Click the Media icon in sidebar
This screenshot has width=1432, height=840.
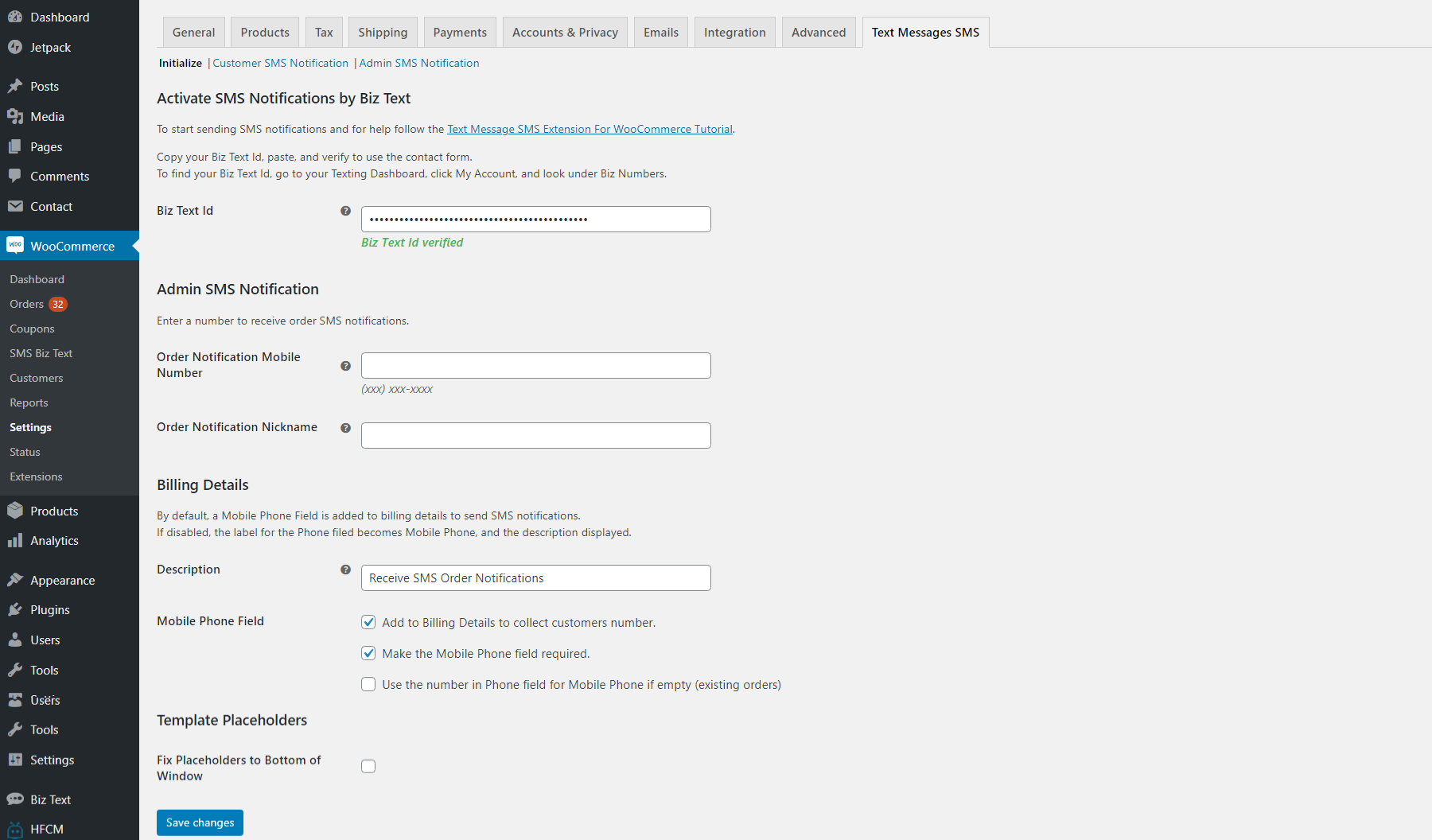(x=15, y=116)
